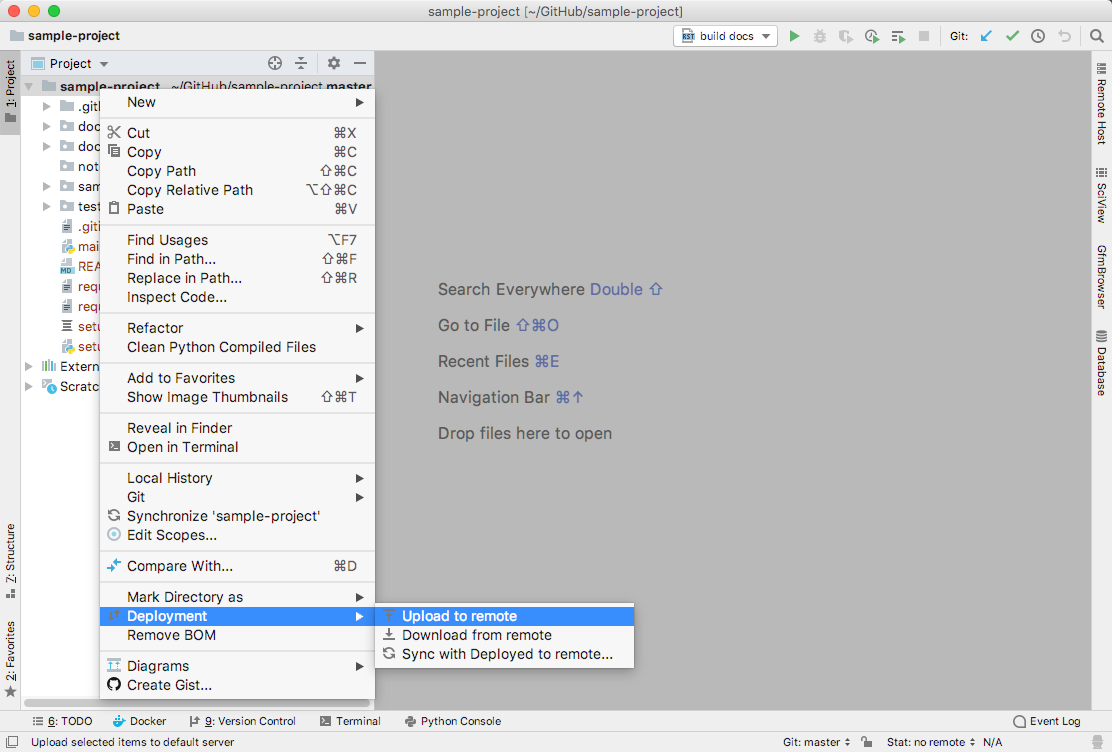Open Project panel settings gear
1112x752 pixels.
coord(334,63)
